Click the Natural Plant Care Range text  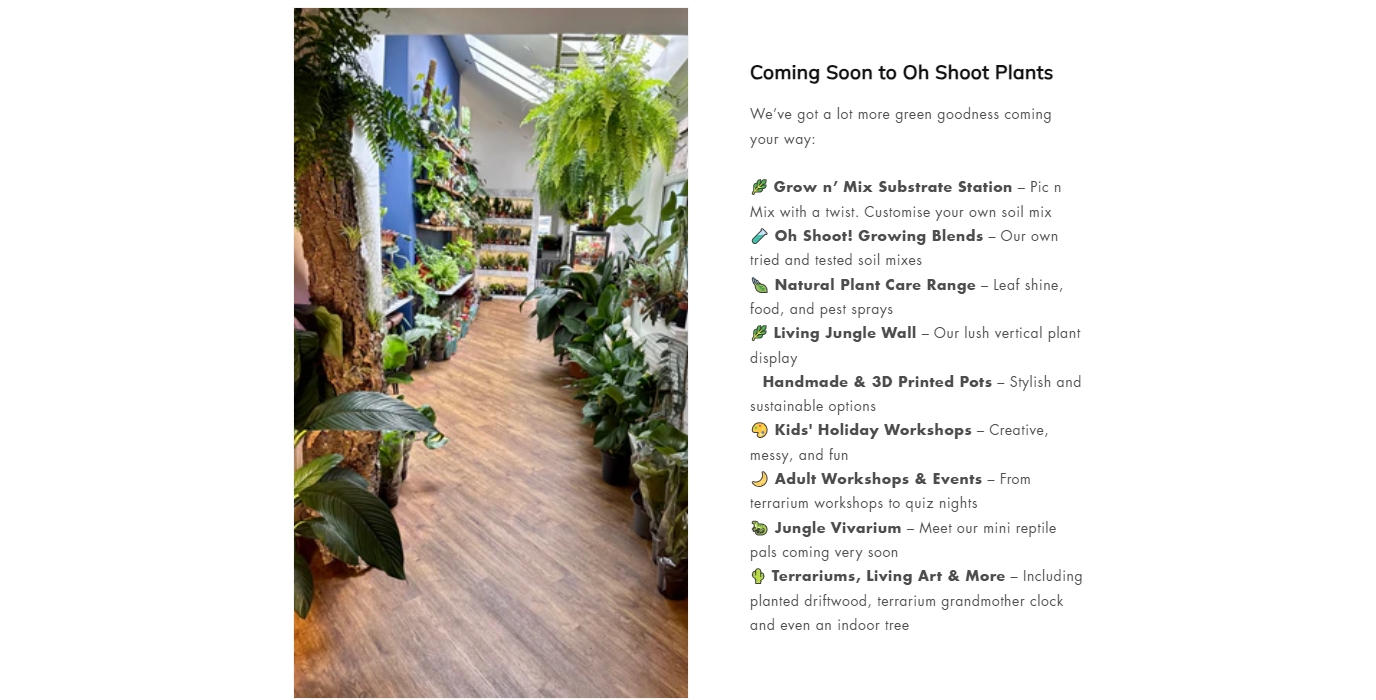click(x=874, y=285)
